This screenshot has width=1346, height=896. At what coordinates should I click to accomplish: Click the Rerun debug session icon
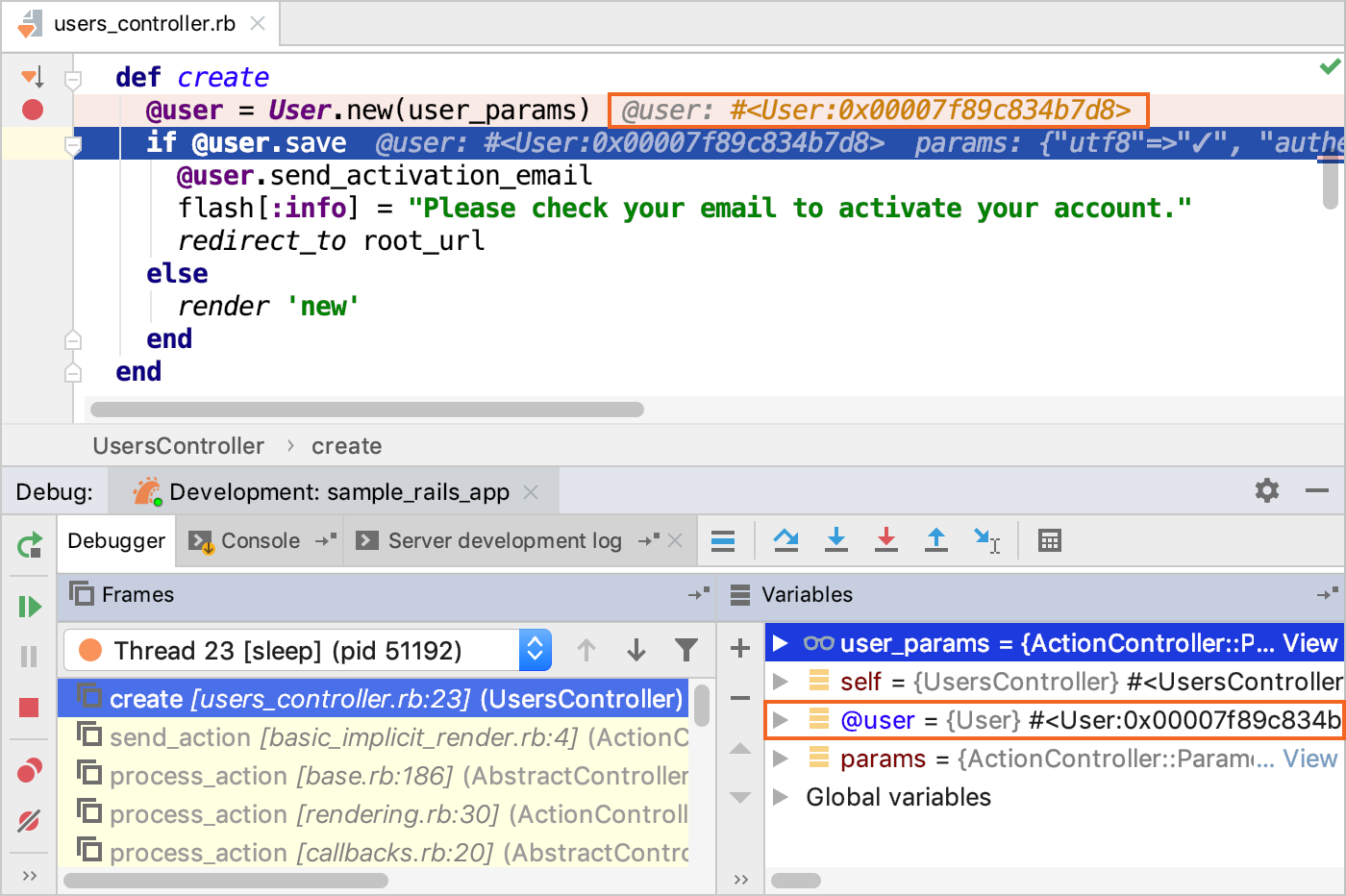pos(30,546)
